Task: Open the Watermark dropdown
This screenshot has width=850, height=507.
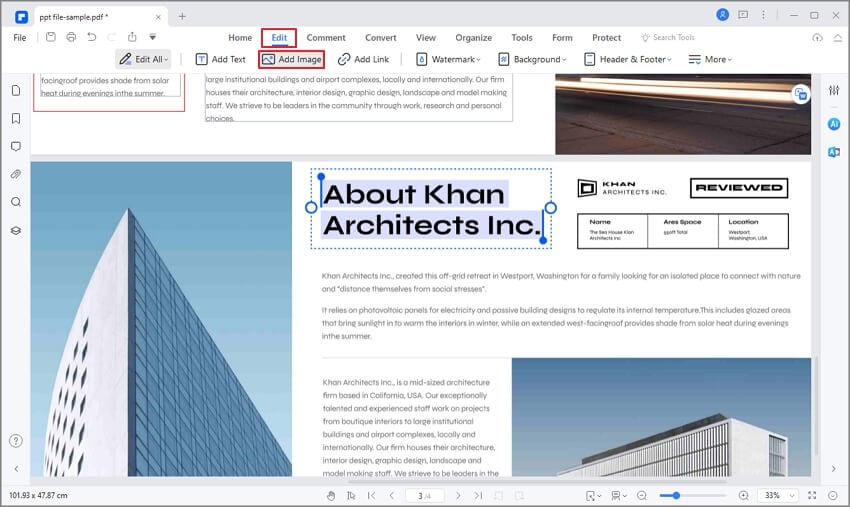Action: (x=448, y=59)
